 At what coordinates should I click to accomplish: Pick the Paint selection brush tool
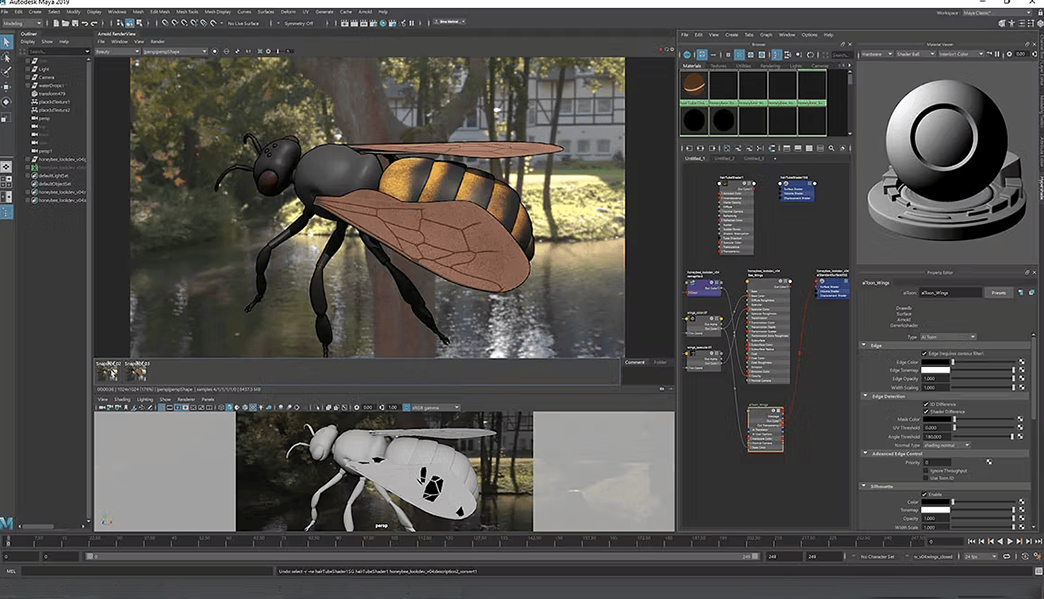[7, 72]
